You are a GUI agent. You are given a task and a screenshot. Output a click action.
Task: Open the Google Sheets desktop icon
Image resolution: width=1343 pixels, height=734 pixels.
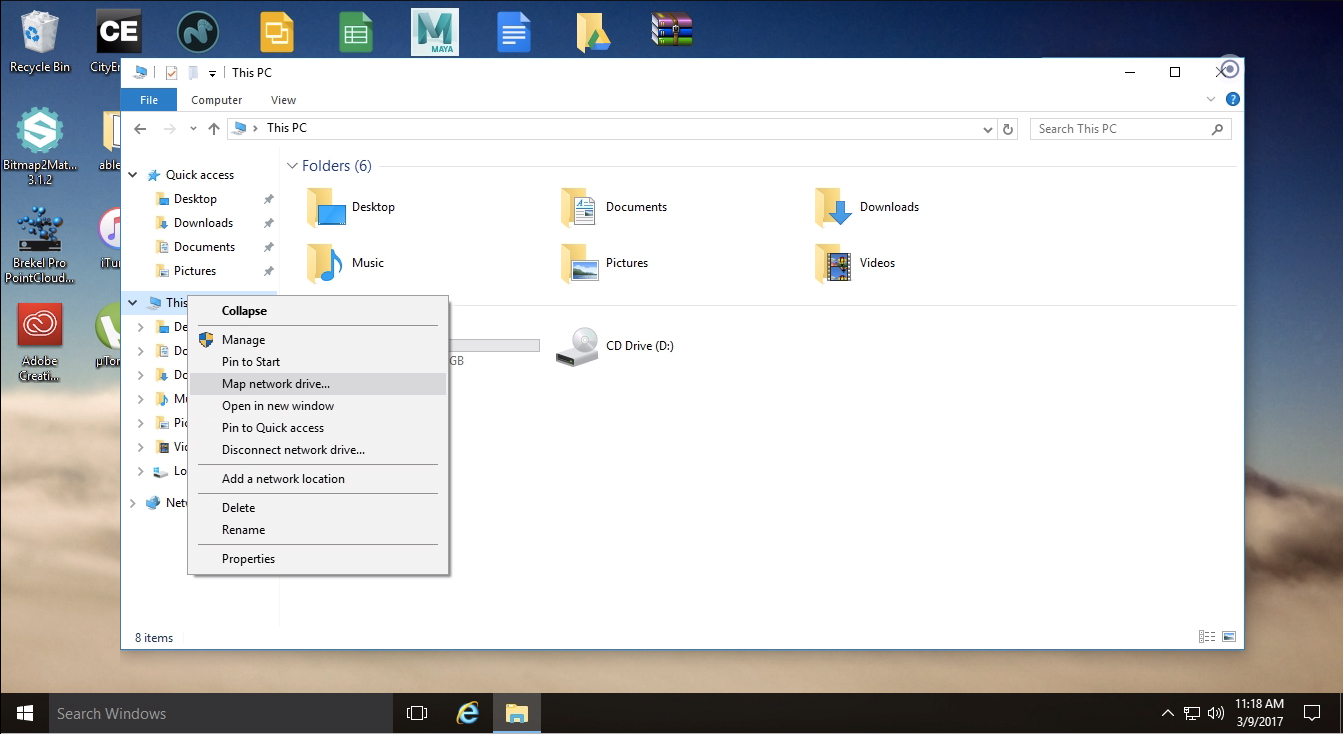[356, 33]
